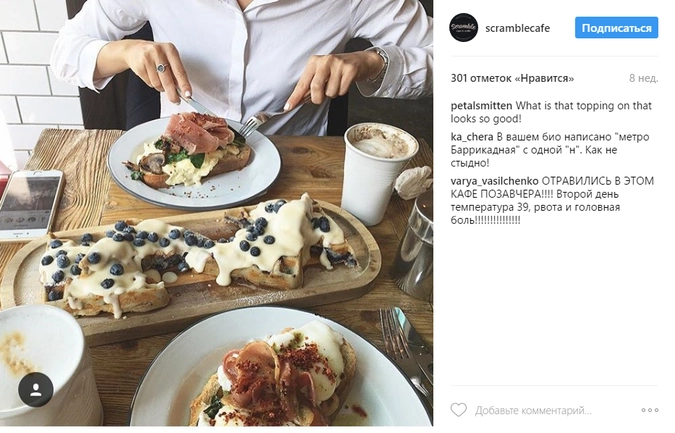The image size is (675, 433).
Task: Open the scramblecafe username link
Action: tap(517, 28)
